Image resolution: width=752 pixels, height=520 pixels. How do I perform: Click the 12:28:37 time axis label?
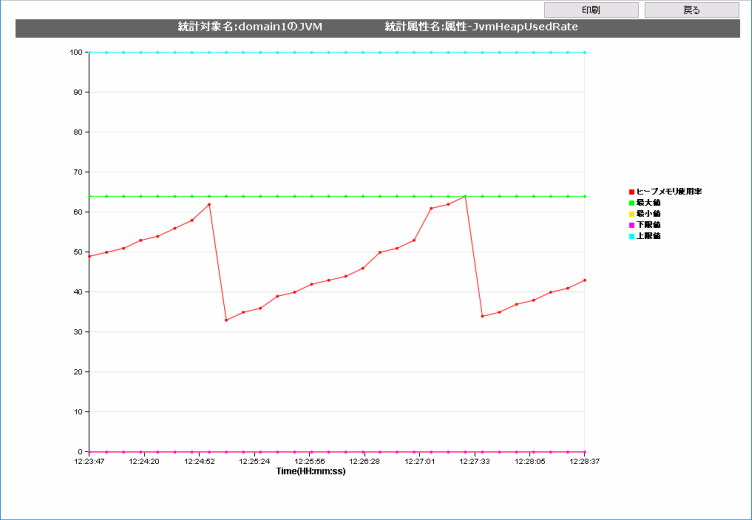(584, 462)
